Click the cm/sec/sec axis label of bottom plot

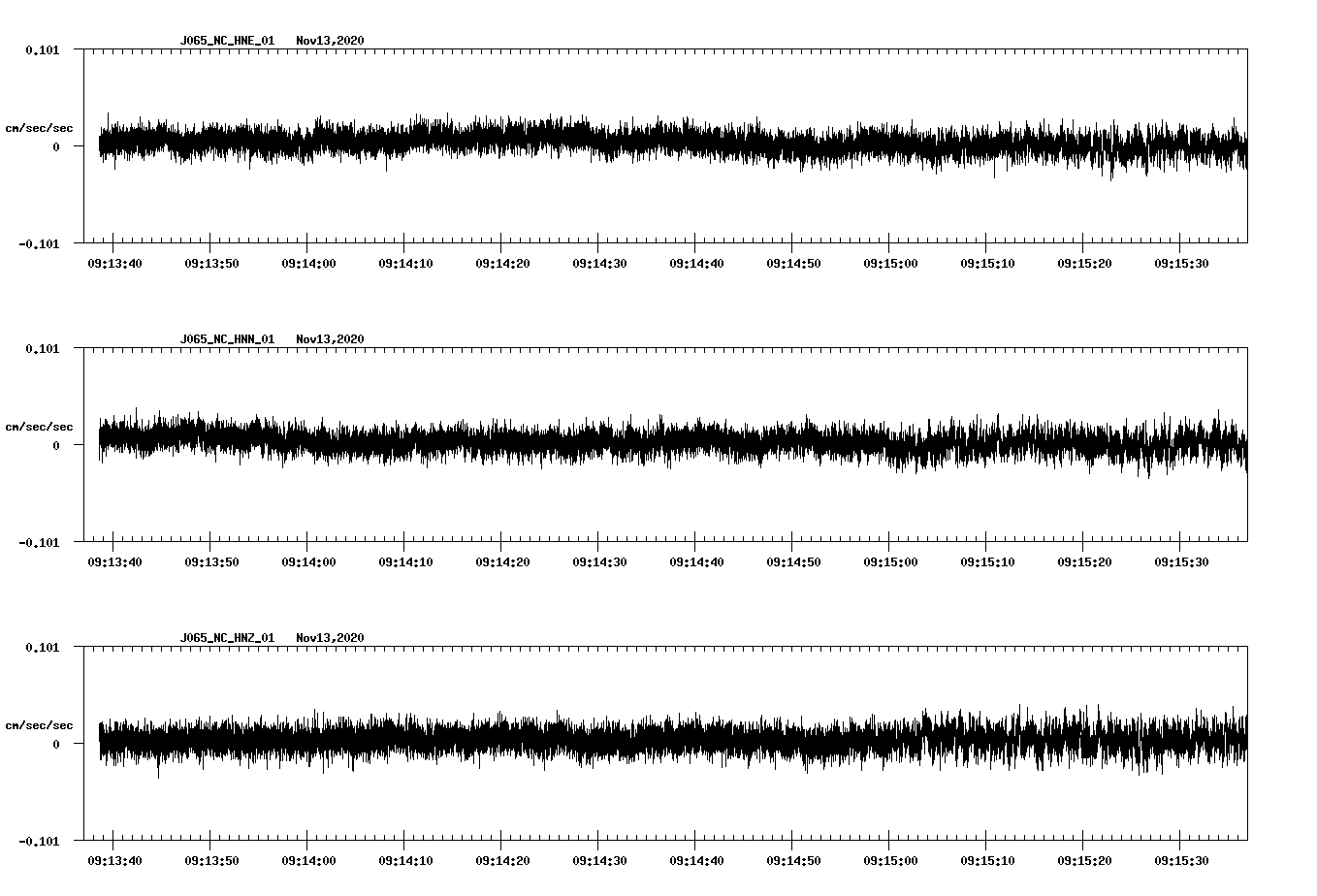coord(40,724)
